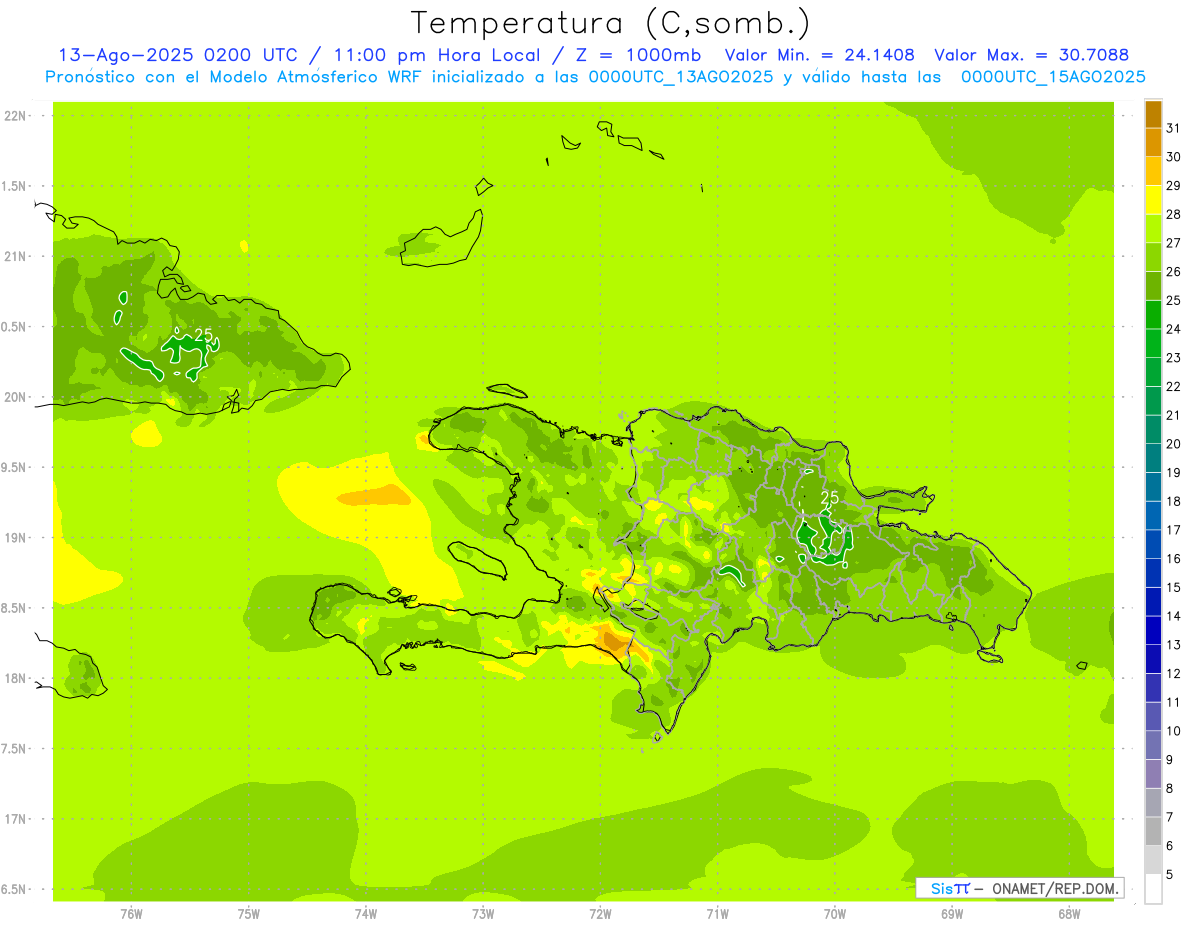Click the "72W" longitude axis label

click(600, 914)
